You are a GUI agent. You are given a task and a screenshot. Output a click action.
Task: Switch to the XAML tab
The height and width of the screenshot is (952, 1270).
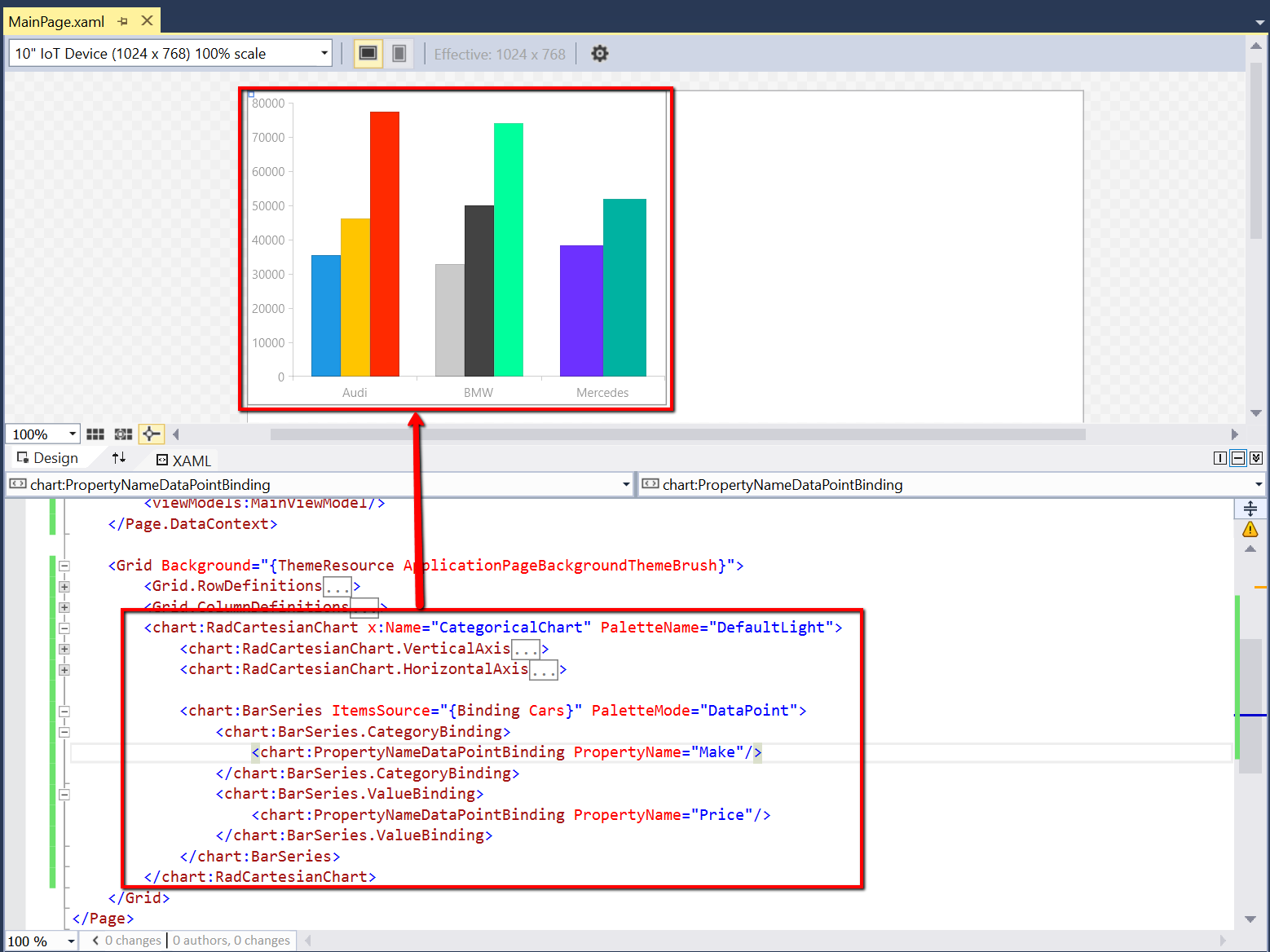coord(184,461)
